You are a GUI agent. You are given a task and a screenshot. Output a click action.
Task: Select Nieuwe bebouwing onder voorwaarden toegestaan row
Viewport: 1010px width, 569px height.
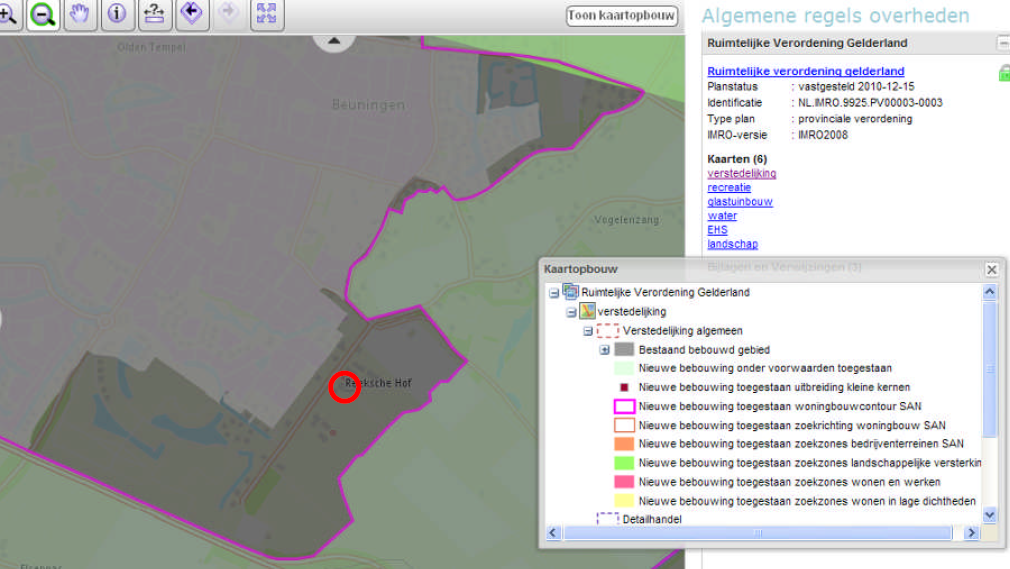(765, 368)
